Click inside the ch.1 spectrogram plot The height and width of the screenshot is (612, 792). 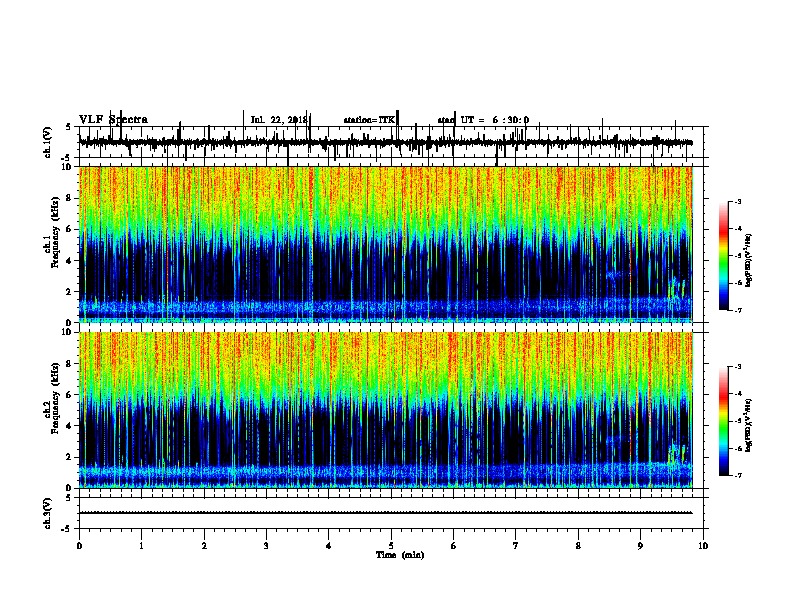tap(386, 244)
